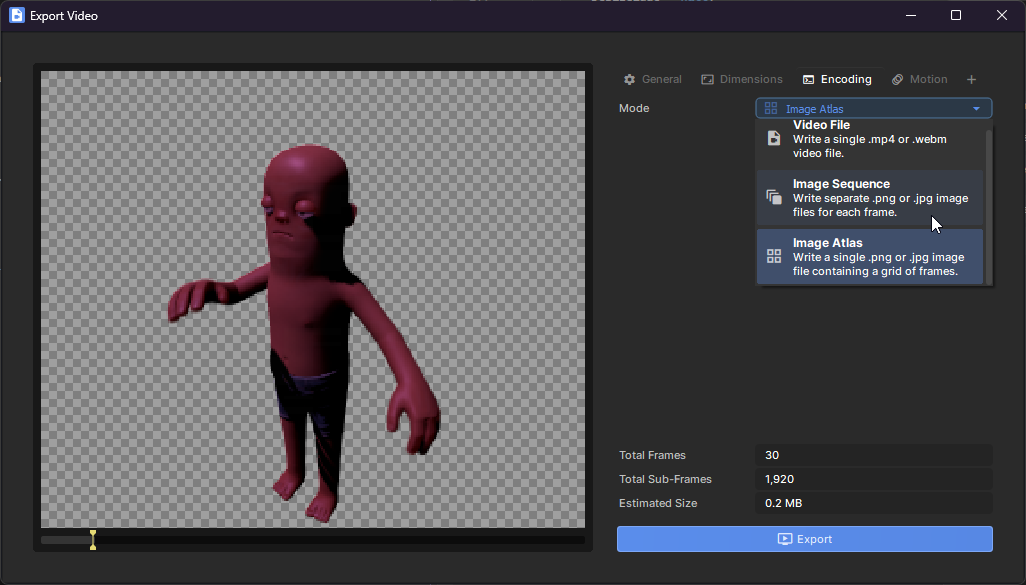
Task: Click the Estimated Size value field
Action: pyautogui.click(x=873, y=503)
